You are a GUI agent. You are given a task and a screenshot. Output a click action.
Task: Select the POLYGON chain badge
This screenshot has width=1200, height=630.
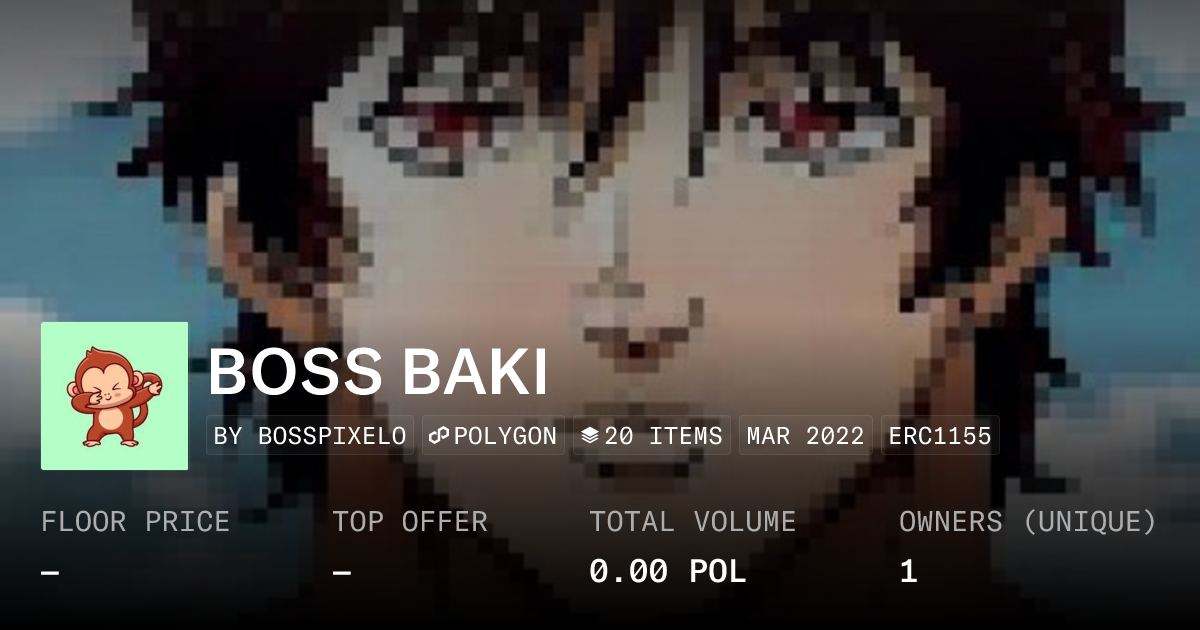coord(493,436)
